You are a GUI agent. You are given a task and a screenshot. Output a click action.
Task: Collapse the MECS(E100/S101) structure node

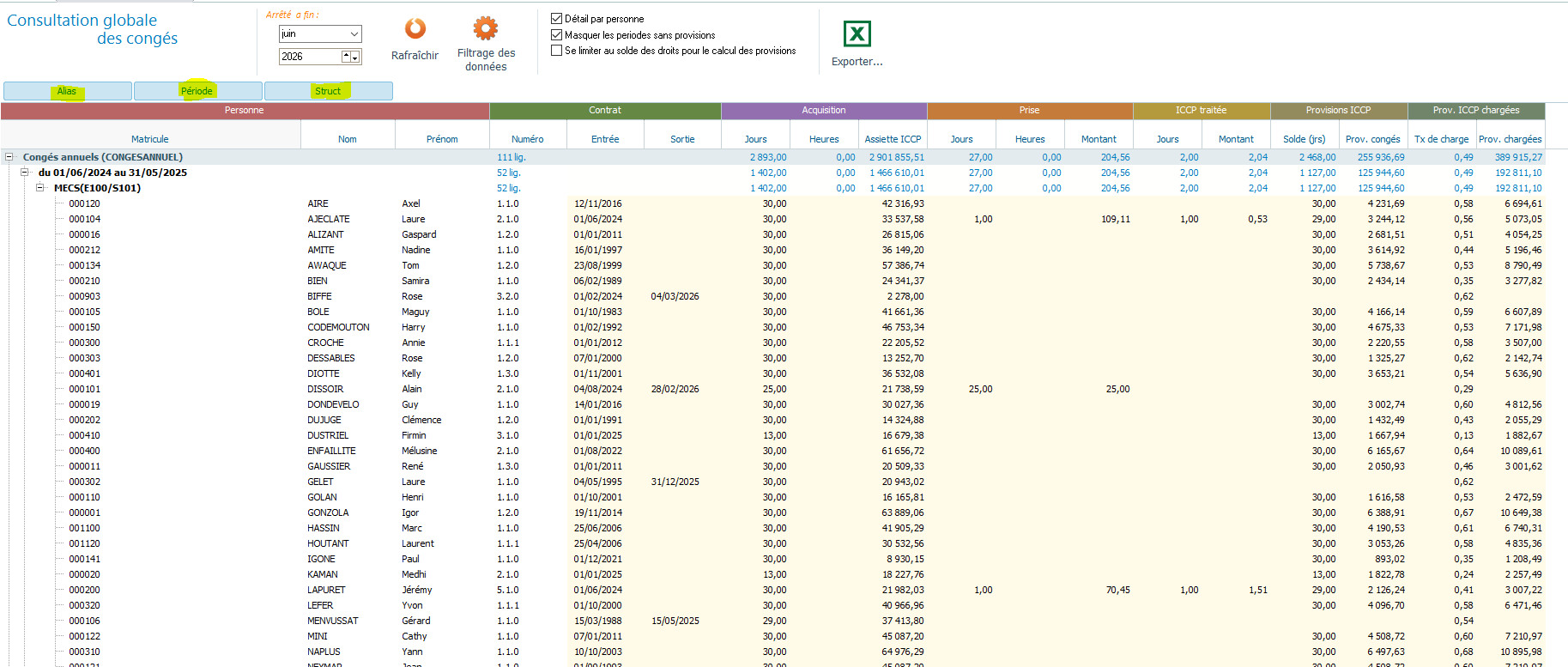pos(40,188)
